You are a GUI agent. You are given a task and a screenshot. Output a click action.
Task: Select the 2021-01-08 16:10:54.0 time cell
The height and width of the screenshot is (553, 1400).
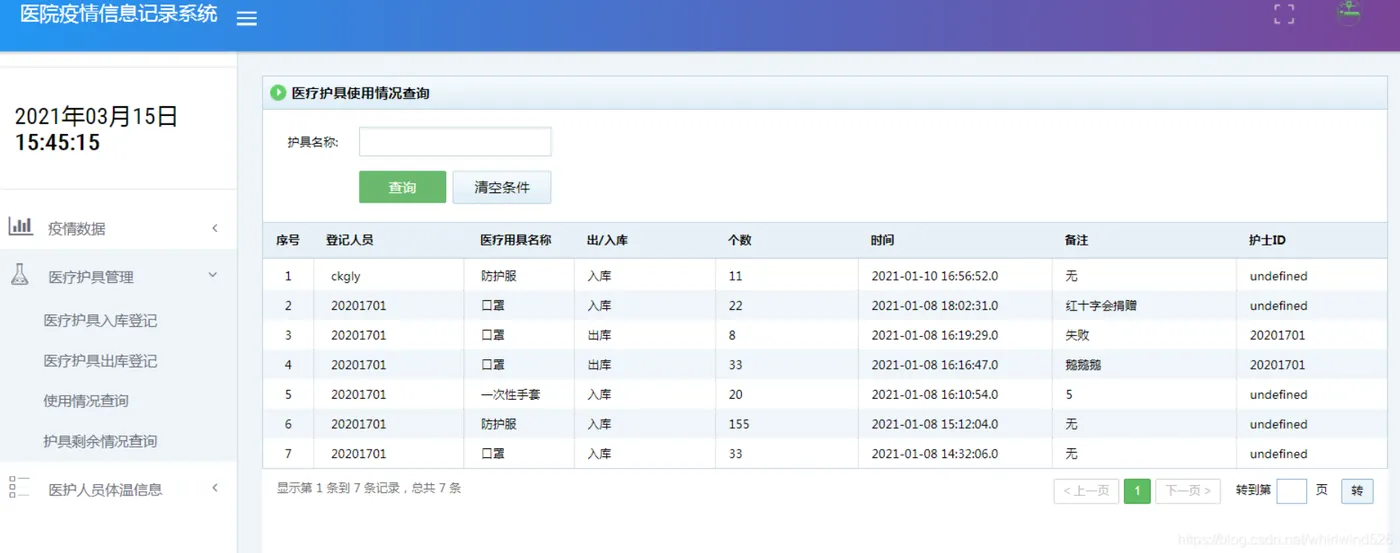tap(935, 395)
